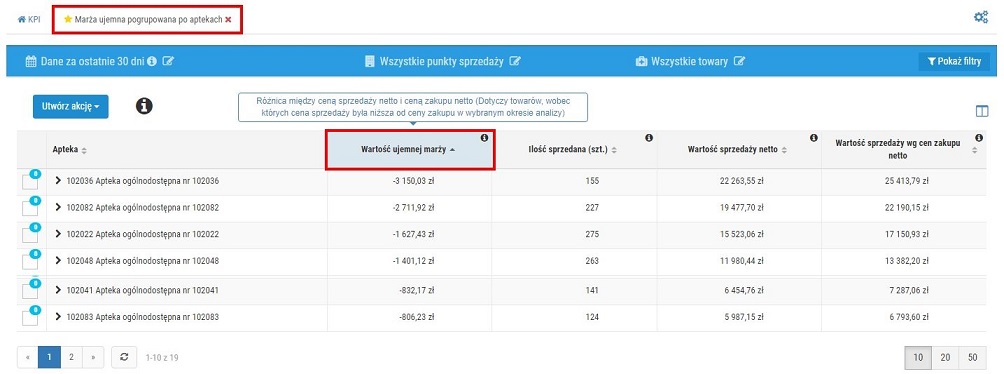The width and height of the screenshot is (1004, 374).
Task: Close the Marża ujemna tab
Action: coord(228,20)
